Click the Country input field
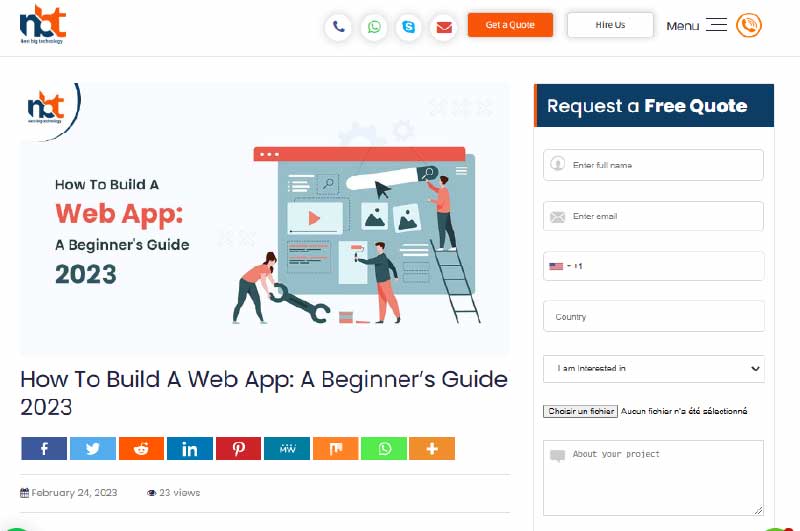This screenshot has width=800, height=531. 654,316
